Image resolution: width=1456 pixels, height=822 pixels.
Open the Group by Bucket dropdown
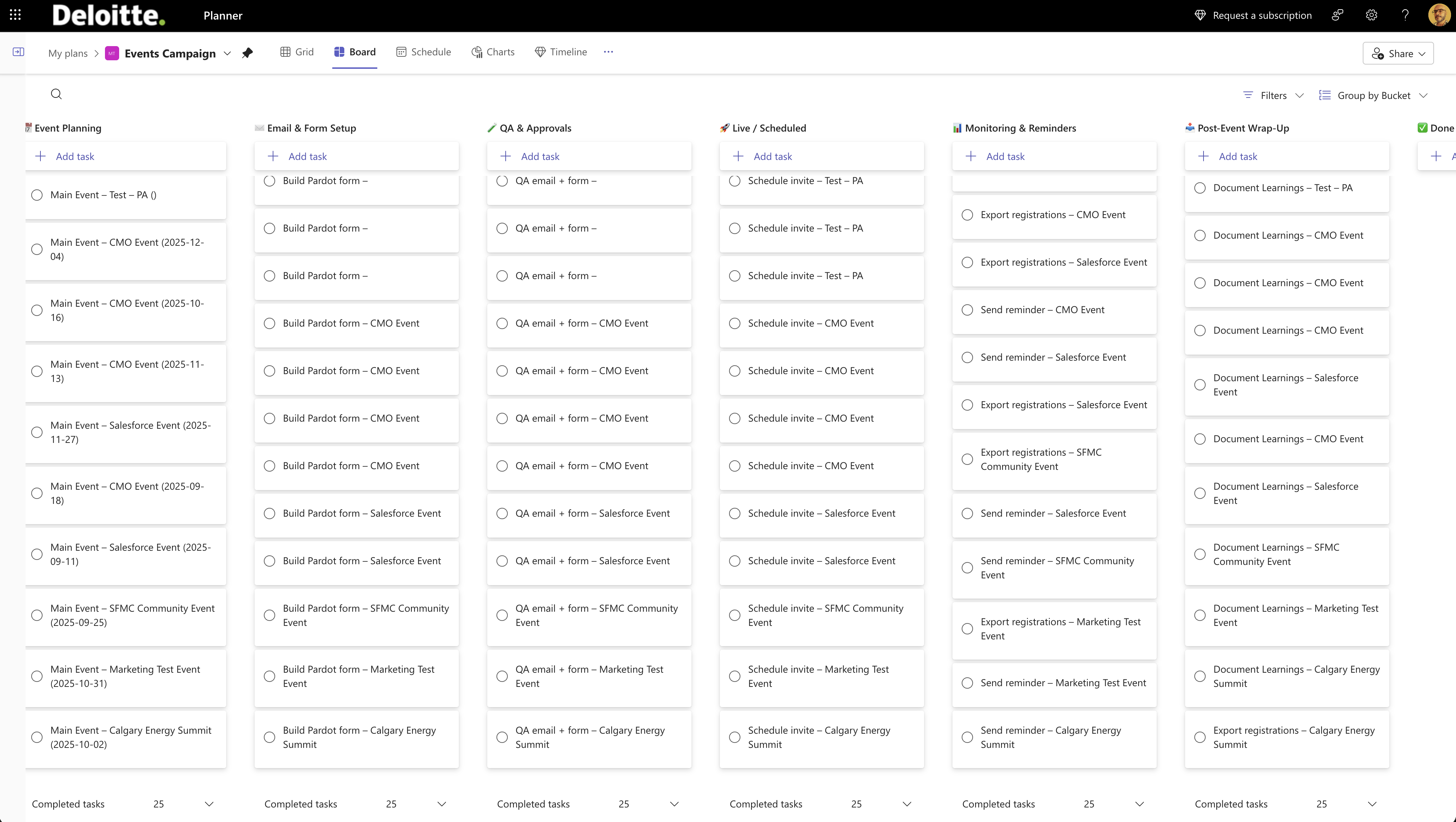pyautogui.click(x=1373, y=95)
